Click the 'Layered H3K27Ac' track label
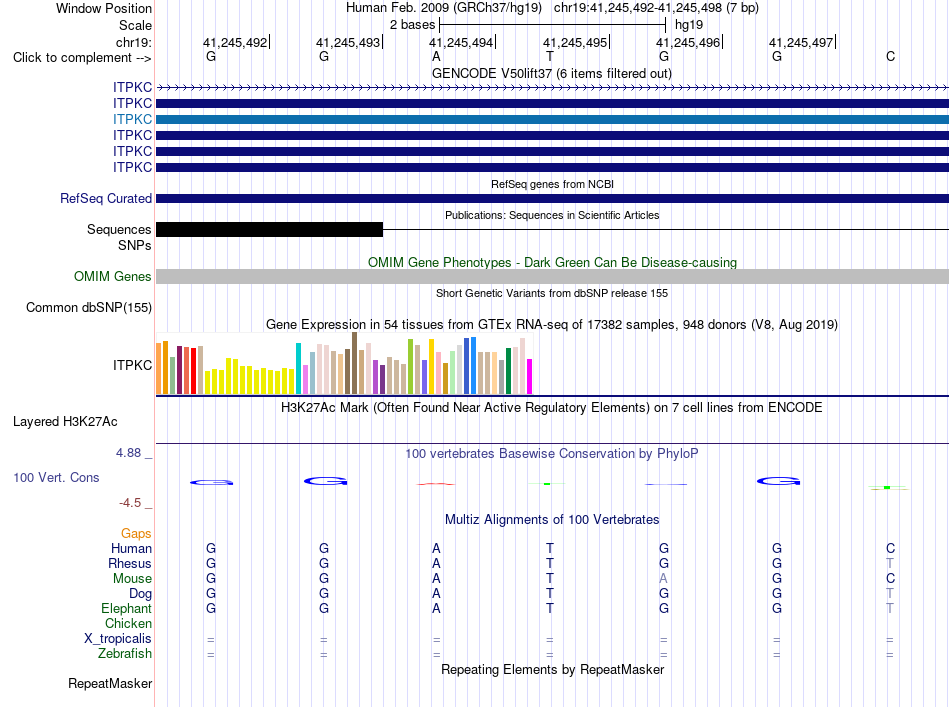Screen dimensions: 950x707 point(65,422)
